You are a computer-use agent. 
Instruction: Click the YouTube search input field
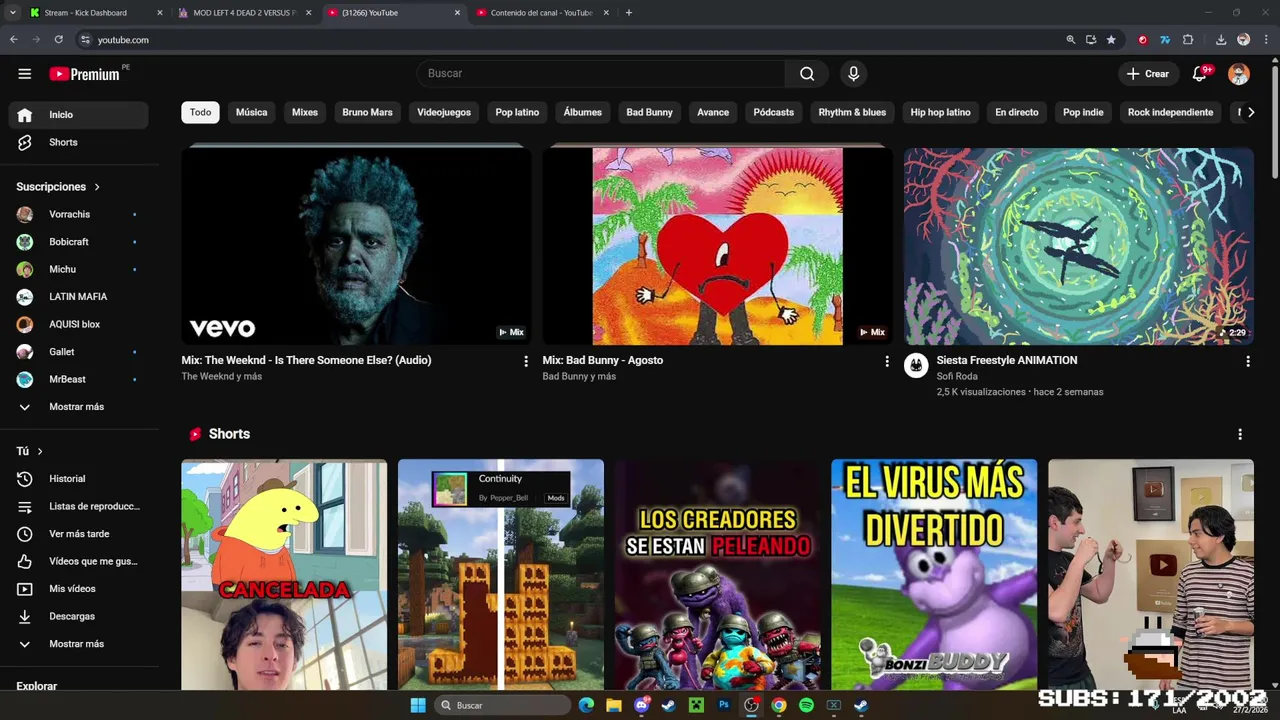601,73
